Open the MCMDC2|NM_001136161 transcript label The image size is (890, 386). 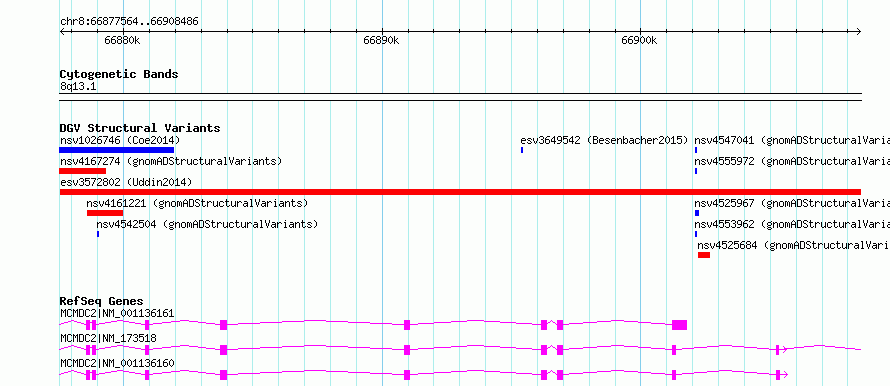point(117,313)
